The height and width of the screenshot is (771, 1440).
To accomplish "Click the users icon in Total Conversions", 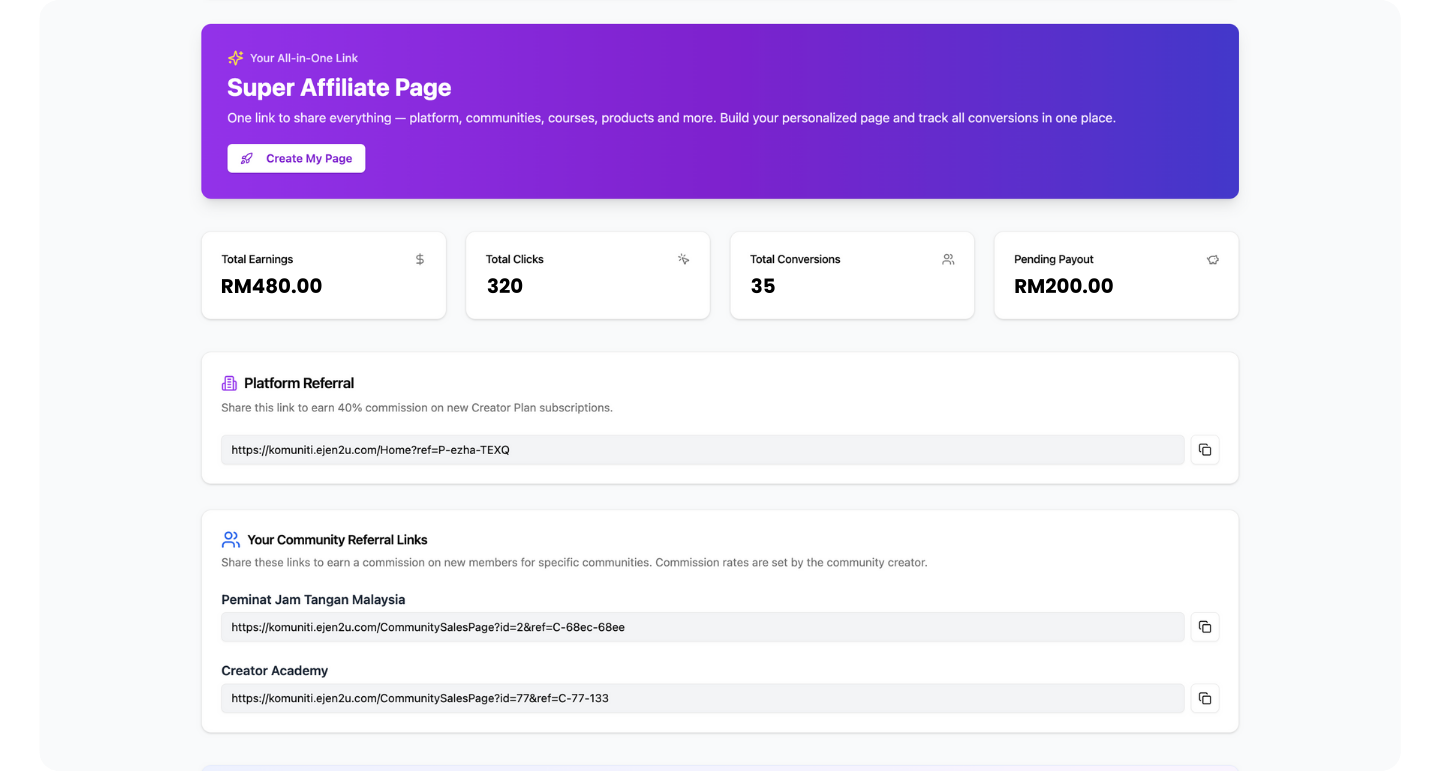I will tap(948, 259).
